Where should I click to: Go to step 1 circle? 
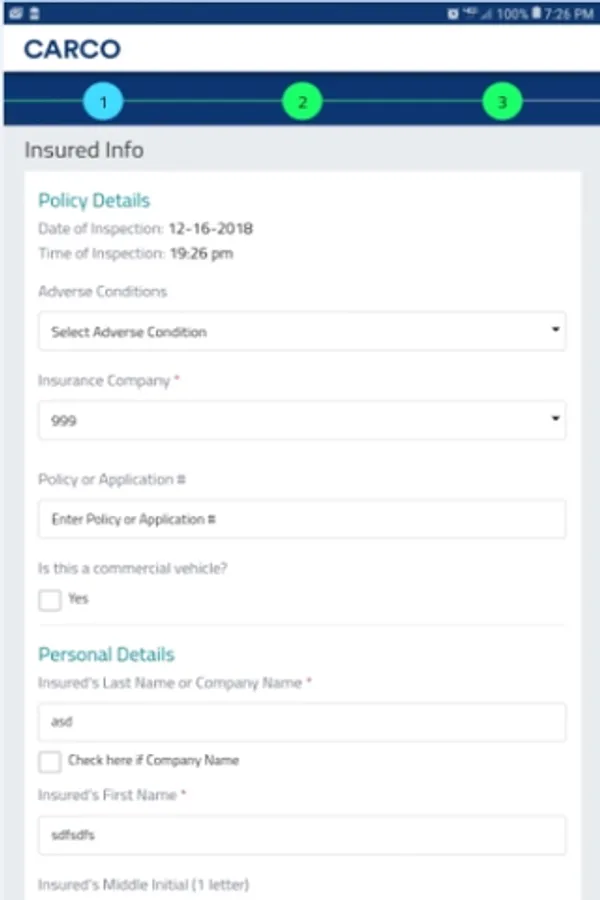point(103,101)
